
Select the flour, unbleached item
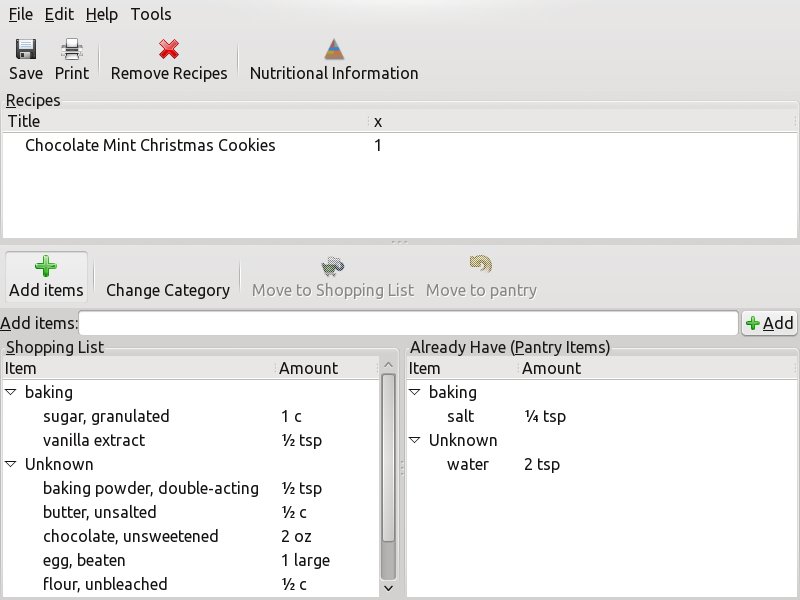[x=105, y=584]
